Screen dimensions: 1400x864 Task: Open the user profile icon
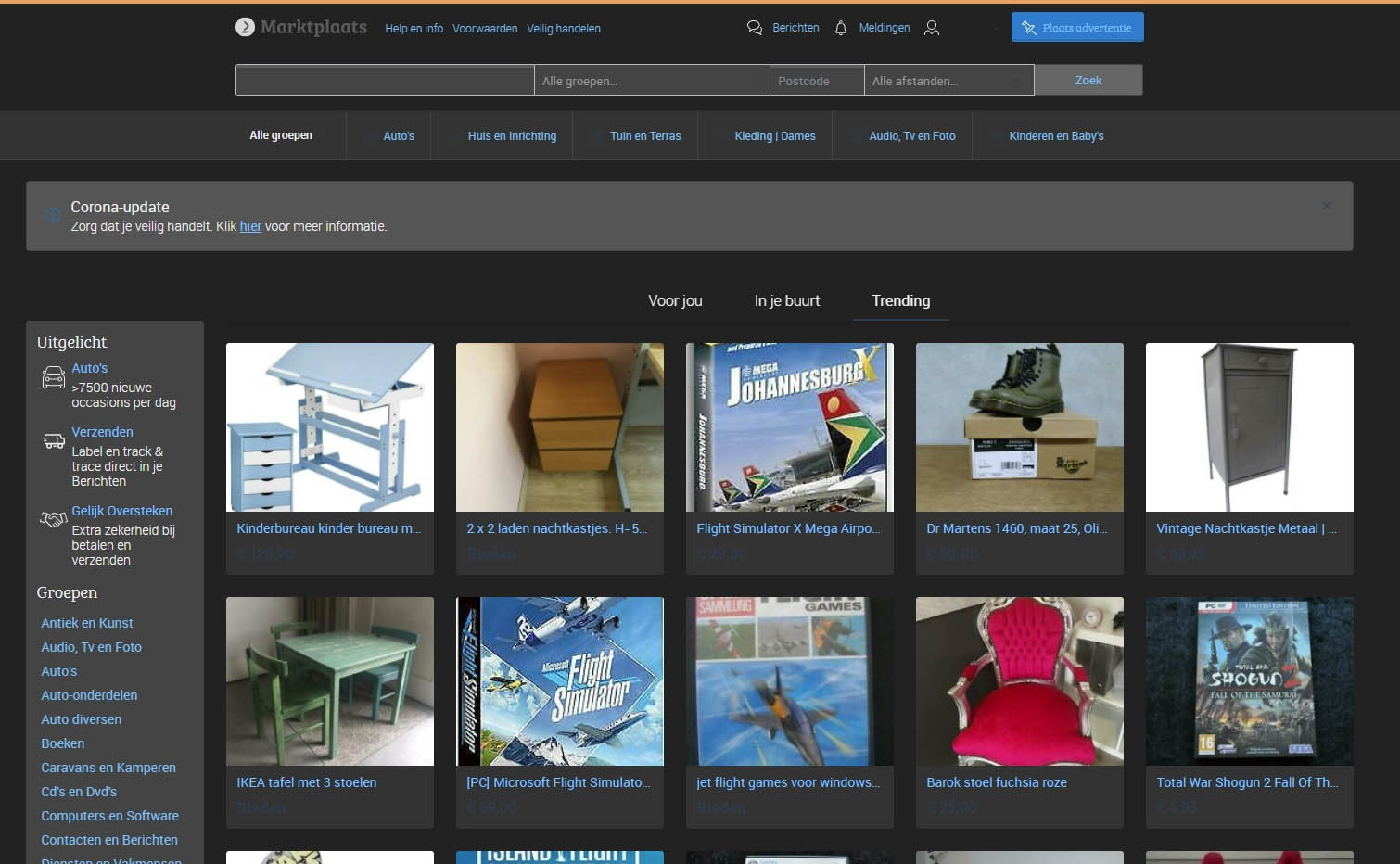[932, 28]
